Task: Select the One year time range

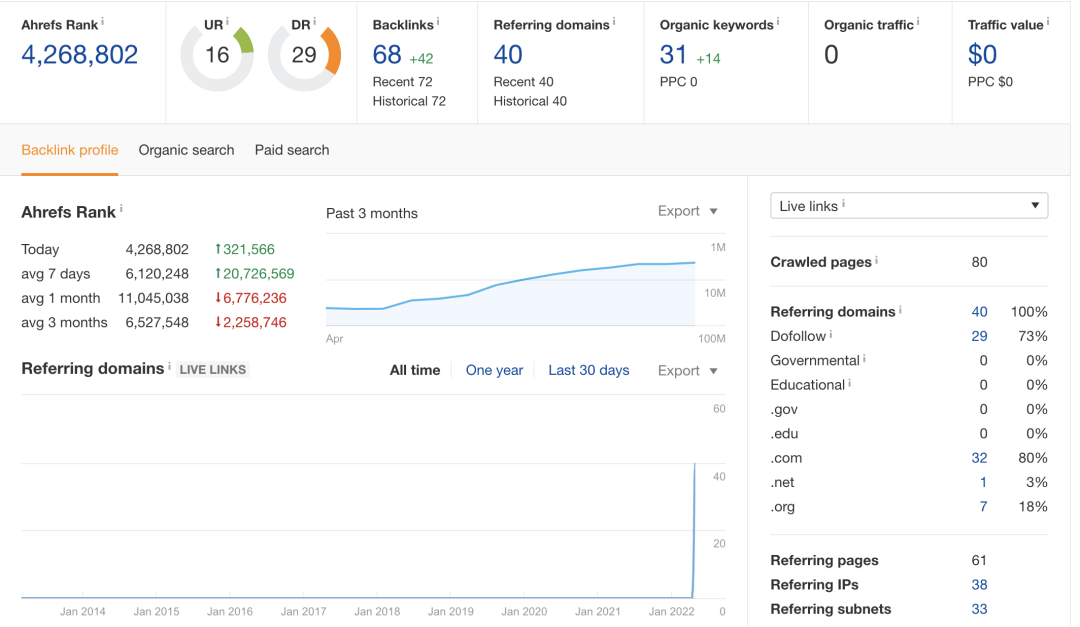Action: tap(494, 370)
